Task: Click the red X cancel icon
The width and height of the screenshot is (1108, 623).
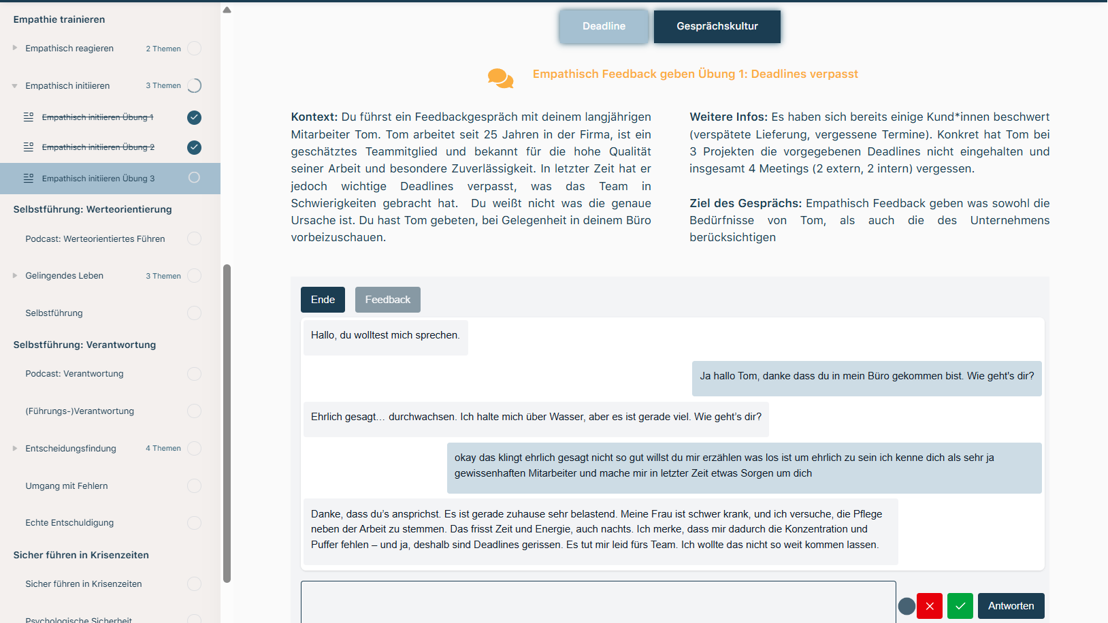Action: 929,606
